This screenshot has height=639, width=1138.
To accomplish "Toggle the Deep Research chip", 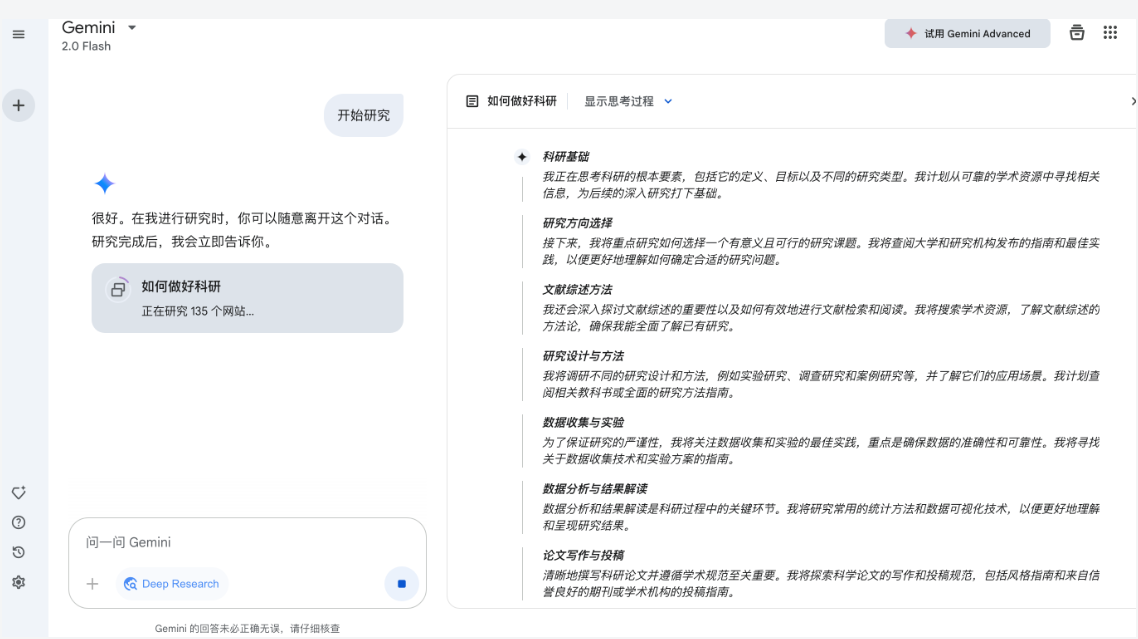I will point(172,584).
